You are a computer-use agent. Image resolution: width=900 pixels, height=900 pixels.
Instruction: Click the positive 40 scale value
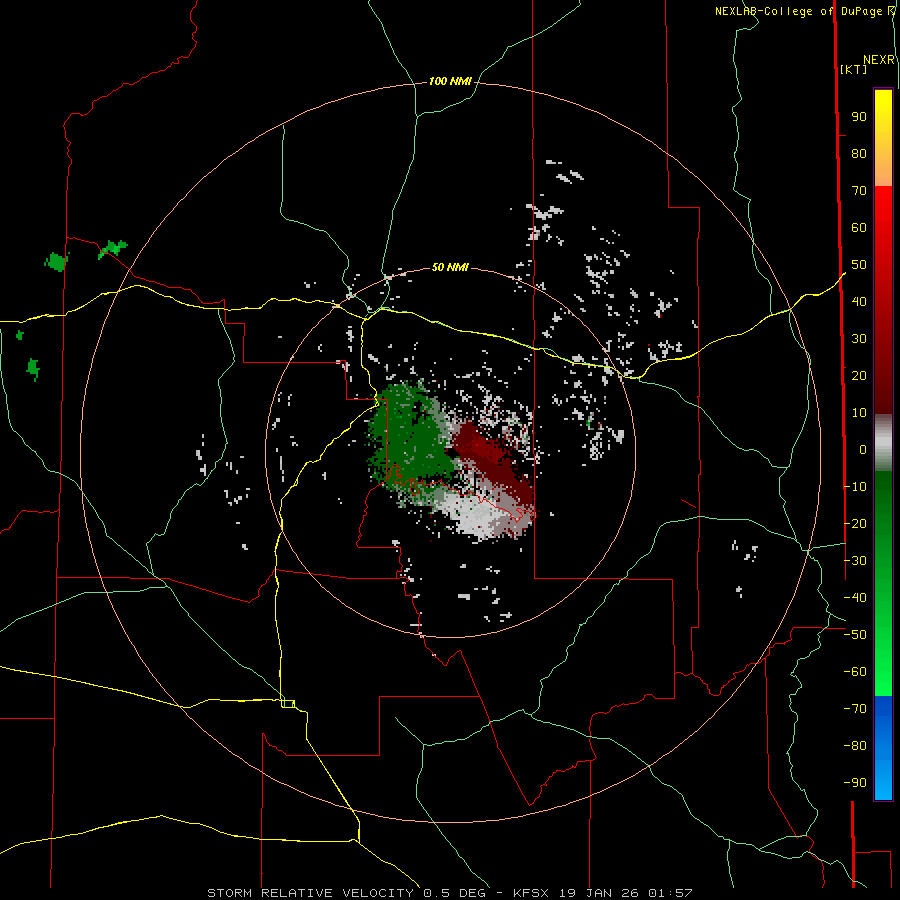point(859,301)
